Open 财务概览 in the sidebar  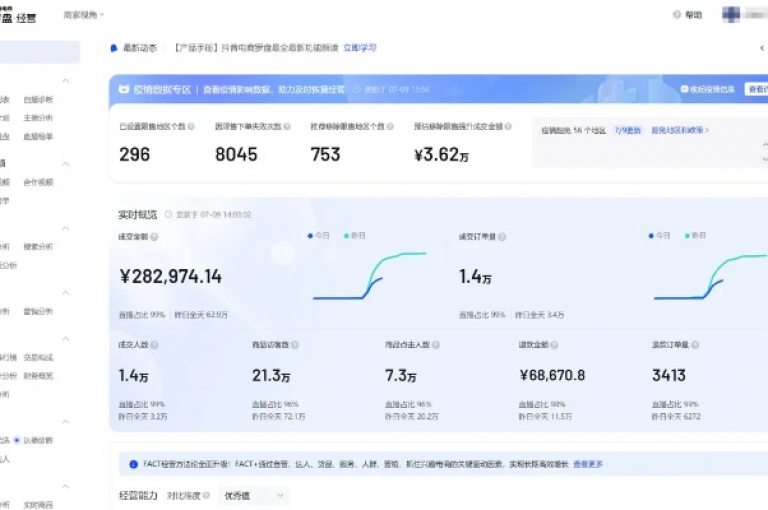pyautogui.click(x=38, y=376)
